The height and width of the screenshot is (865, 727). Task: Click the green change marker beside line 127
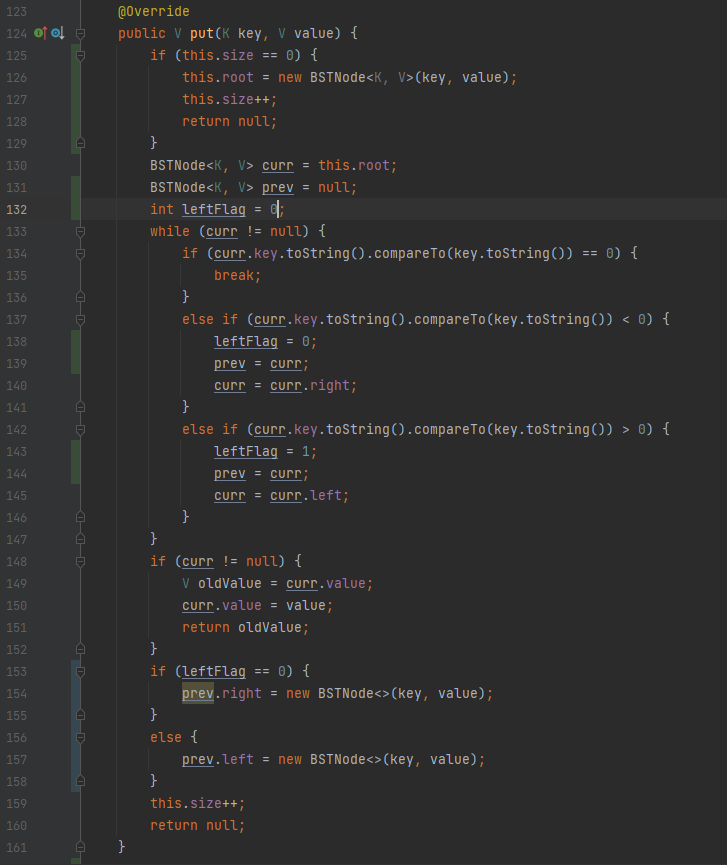(75, 99)
